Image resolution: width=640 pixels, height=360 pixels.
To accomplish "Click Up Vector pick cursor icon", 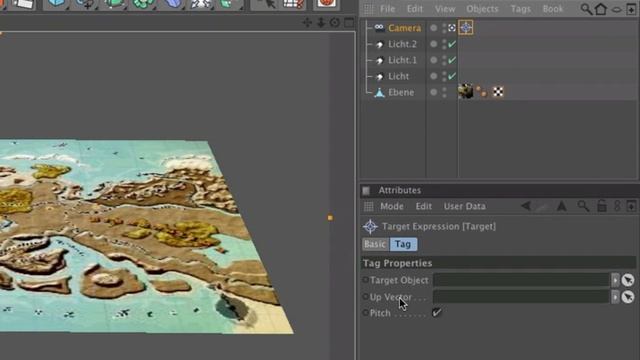I will (628, 297).
